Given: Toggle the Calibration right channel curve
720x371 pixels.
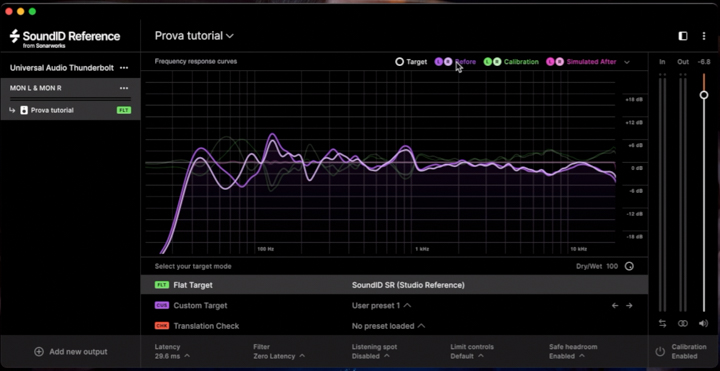Looking at the screenshot, I should tap(497, 62).
